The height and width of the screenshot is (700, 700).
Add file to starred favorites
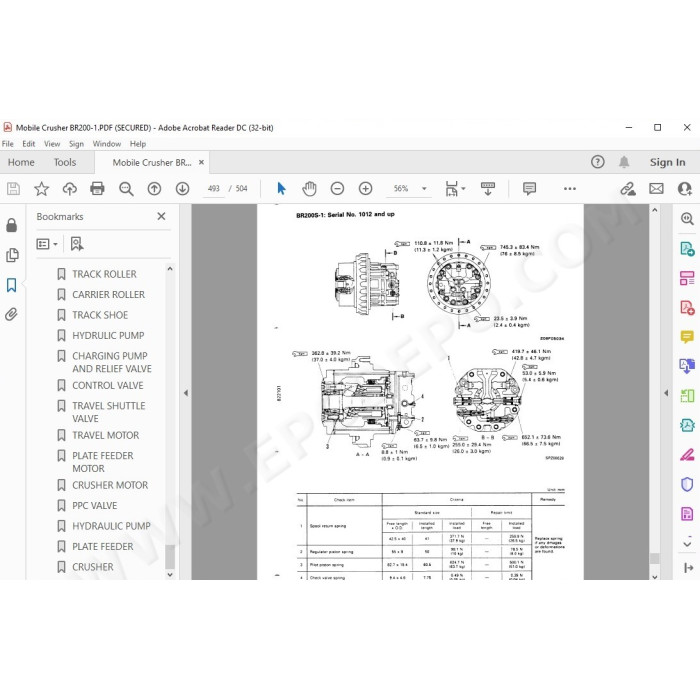coord(42,189)
